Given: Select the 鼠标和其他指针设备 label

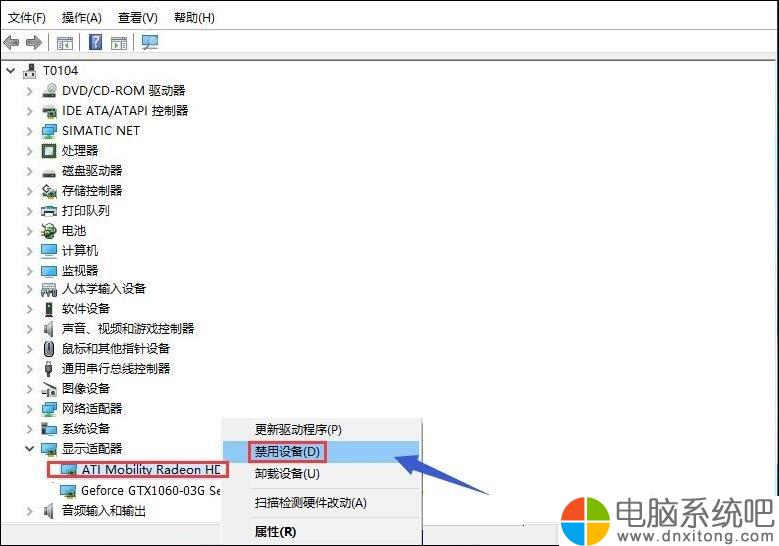Looking at the screenshot, I should coord(116,349).
